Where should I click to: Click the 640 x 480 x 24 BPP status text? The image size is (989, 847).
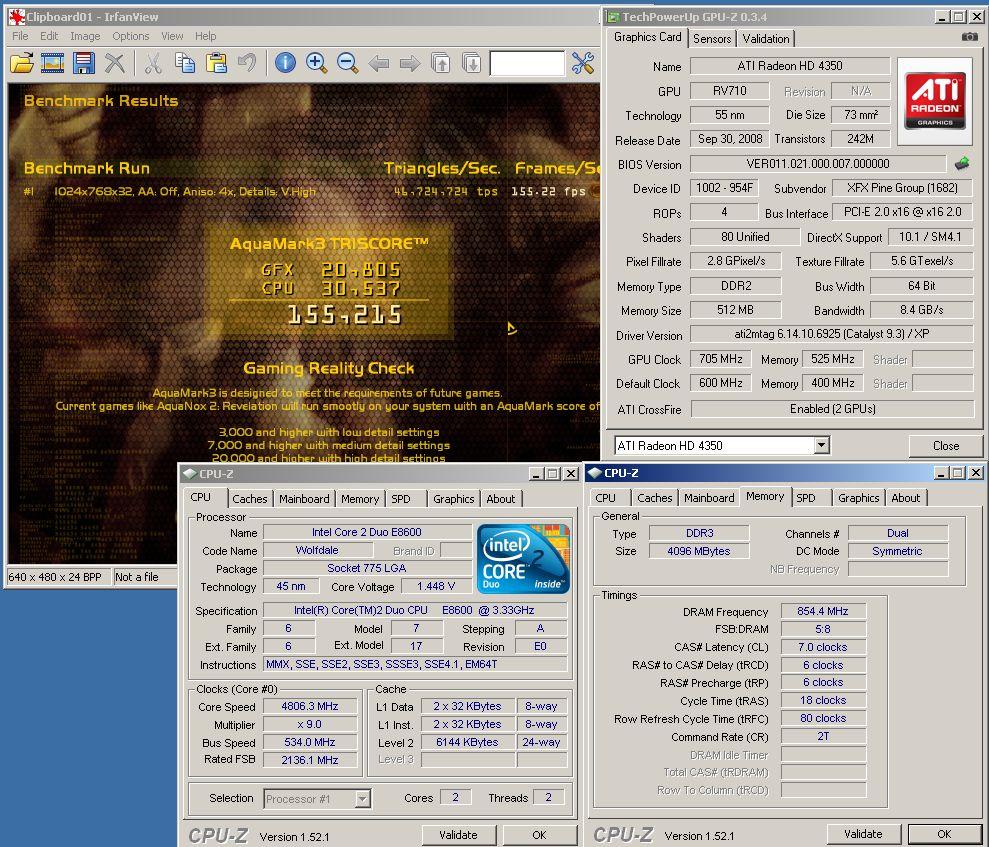point(58,576)
